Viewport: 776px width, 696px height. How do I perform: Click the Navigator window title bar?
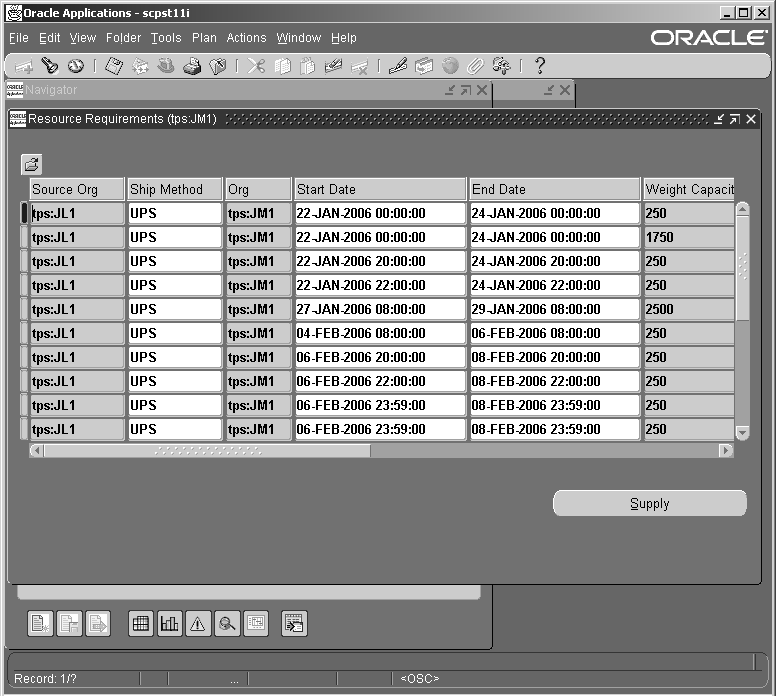tap(247, 90)
